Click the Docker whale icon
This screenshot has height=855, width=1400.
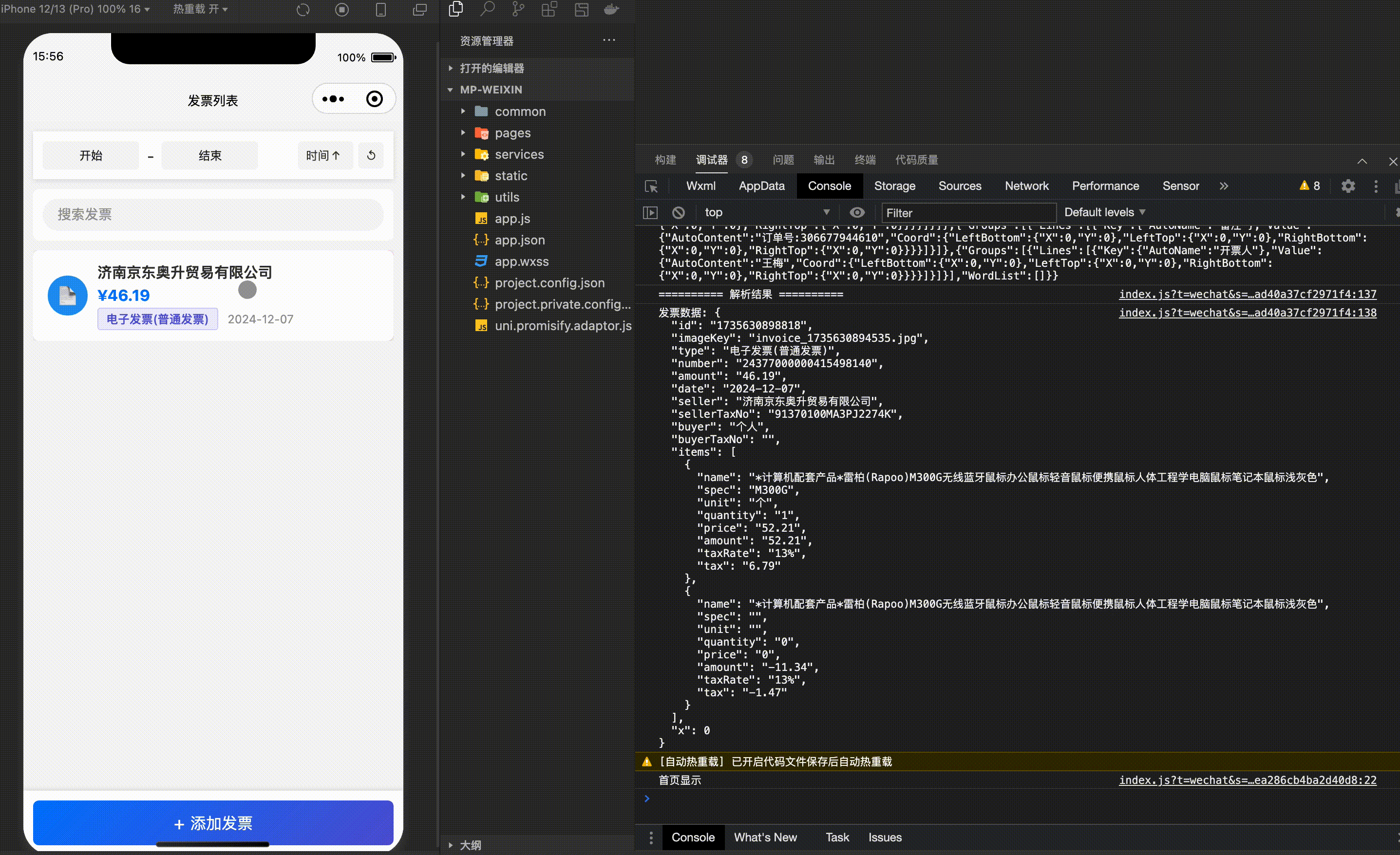pyautogui.click(x=611, y=9)
